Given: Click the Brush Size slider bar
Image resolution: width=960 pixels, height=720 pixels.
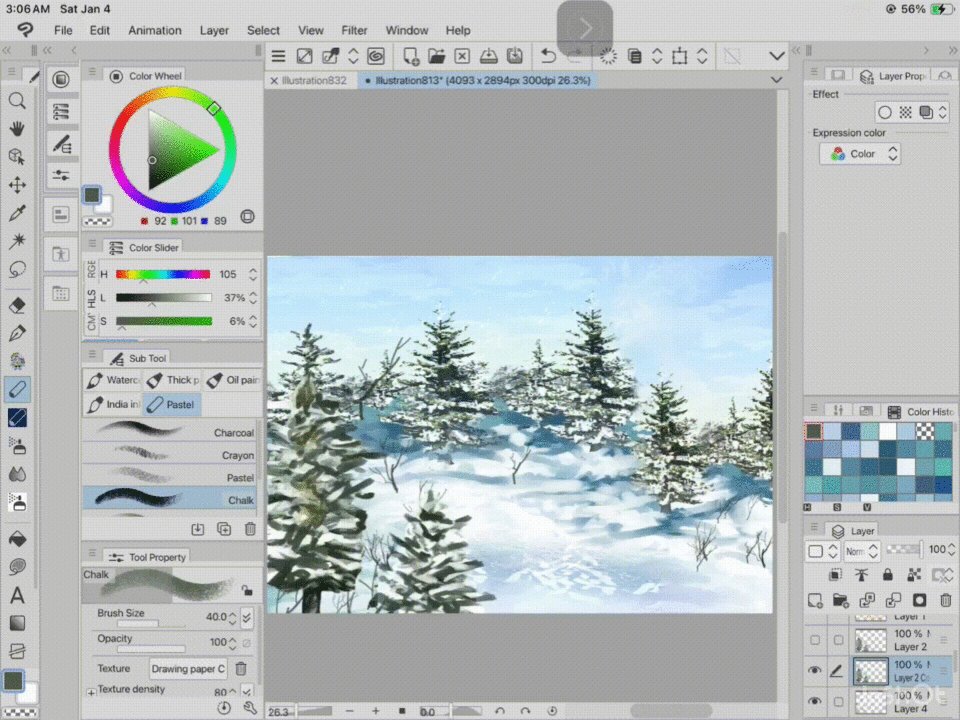Looking at the screenshot, I should click(x=151, y=624).
